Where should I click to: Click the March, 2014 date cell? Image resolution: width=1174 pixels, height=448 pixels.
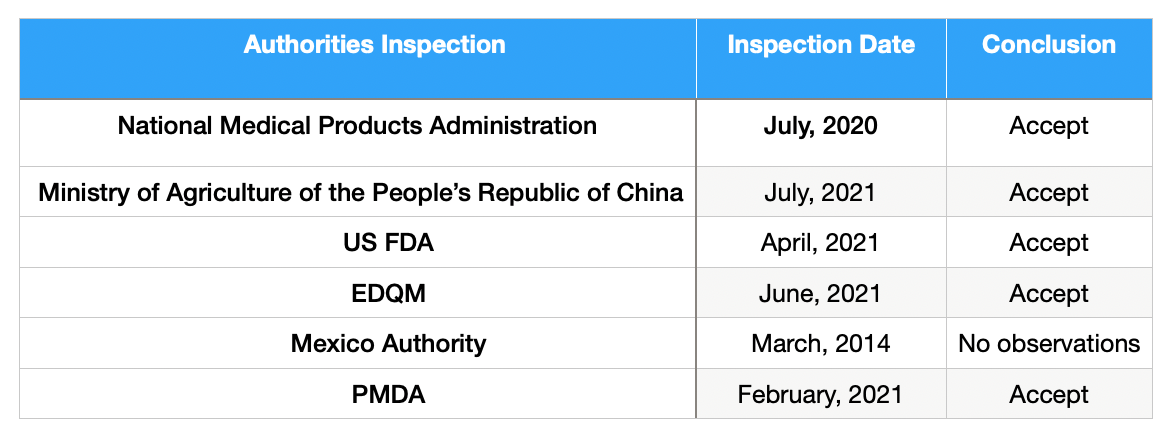pos(821,343)
